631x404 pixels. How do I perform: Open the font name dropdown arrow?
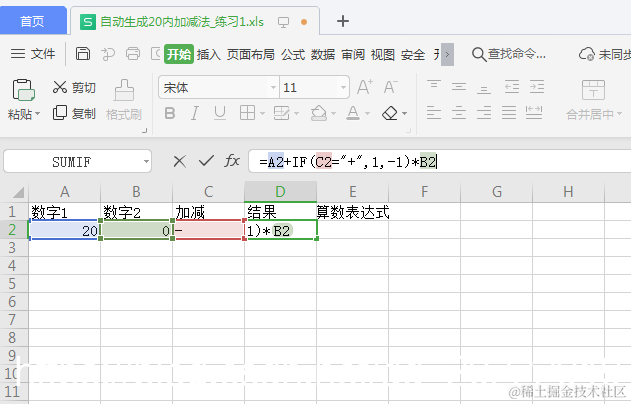[x=273, y=87]
